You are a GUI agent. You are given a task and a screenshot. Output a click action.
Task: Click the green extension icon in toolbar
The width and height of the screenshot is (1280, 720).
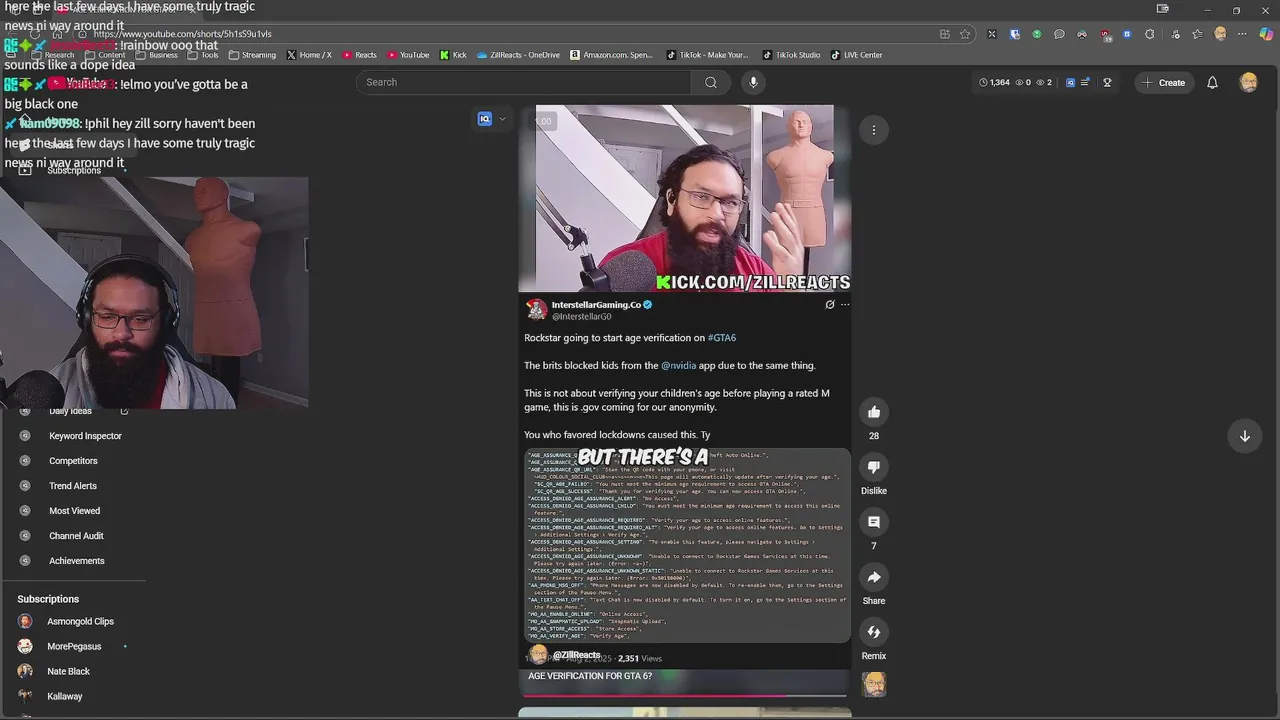click(x=1037, y=34)
